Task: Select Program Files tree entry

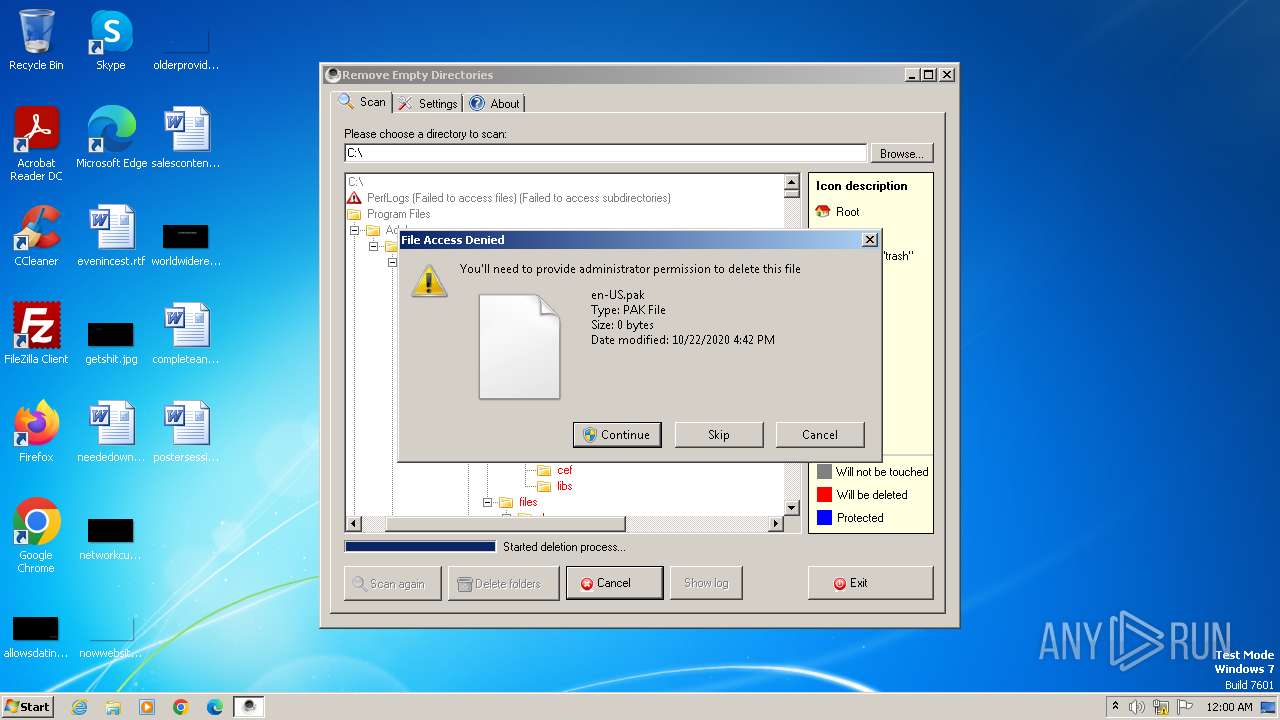Action: pos(398,214)
